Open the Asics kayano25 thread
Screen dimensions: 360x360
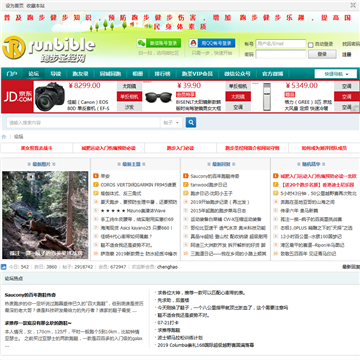[x=137, y=228]
